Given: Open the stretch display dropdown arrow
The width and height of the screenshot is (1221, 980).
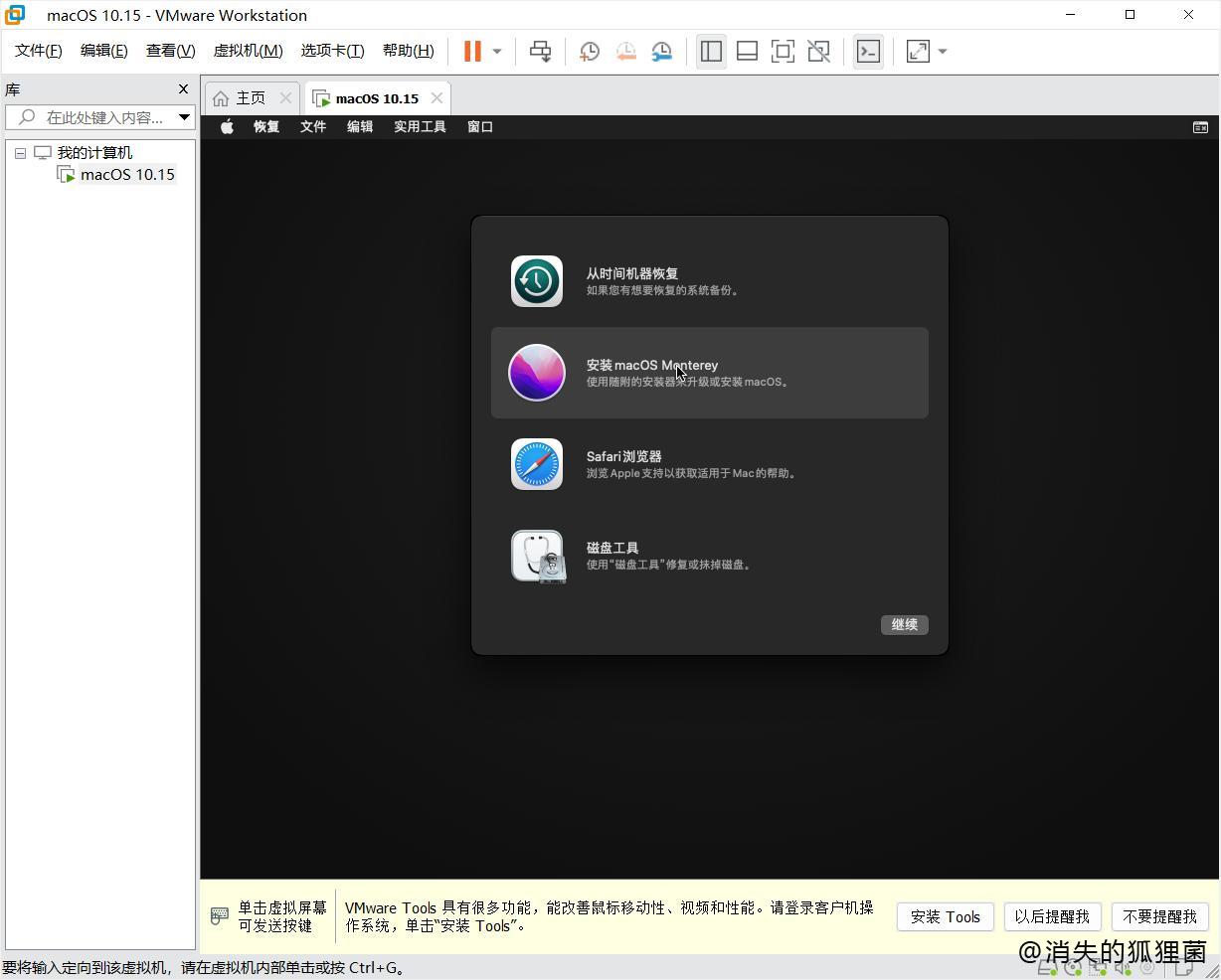Looking at the screenshot, I should tap(943, 51).
